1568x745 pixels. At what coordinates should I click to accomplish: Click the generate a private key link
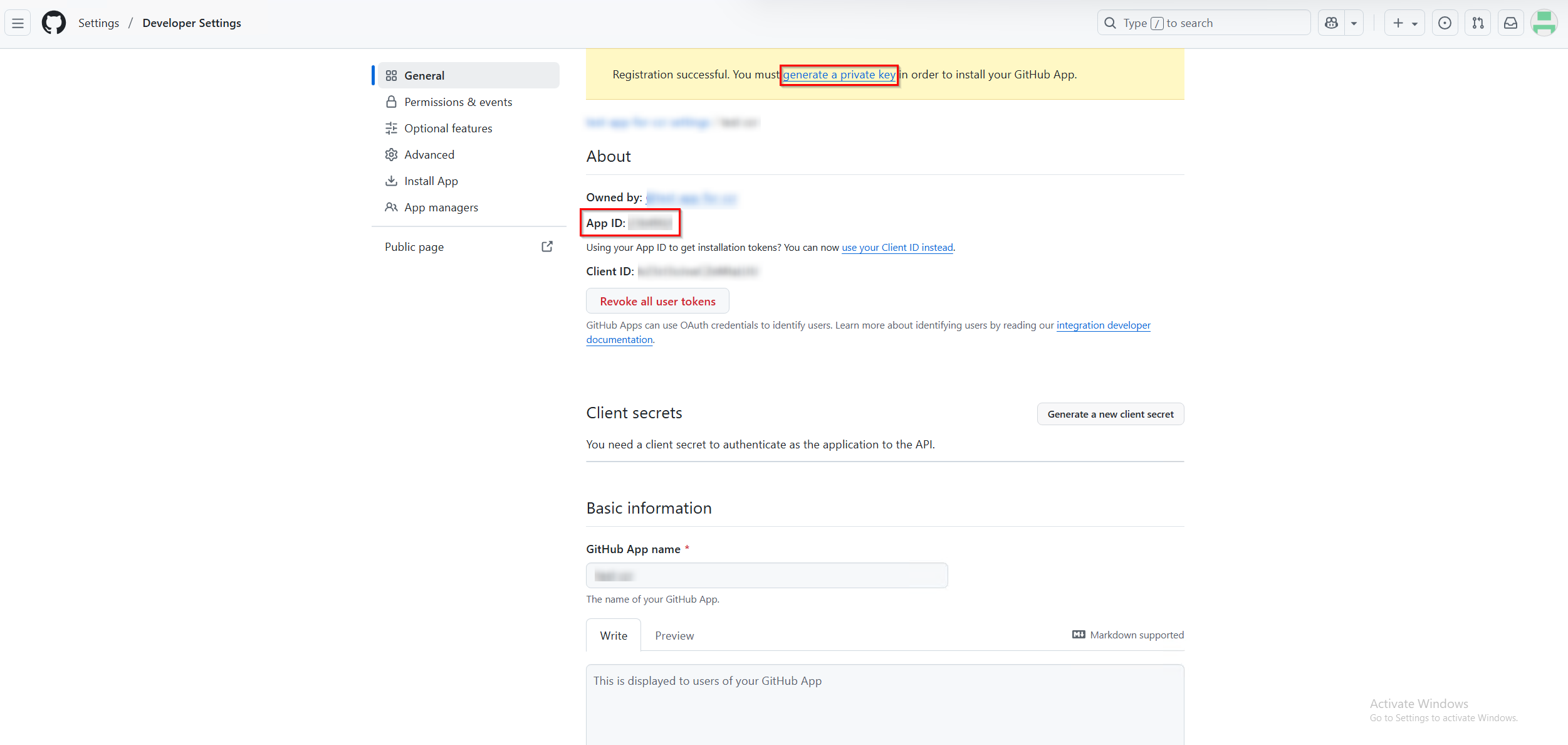click(839, 75)
